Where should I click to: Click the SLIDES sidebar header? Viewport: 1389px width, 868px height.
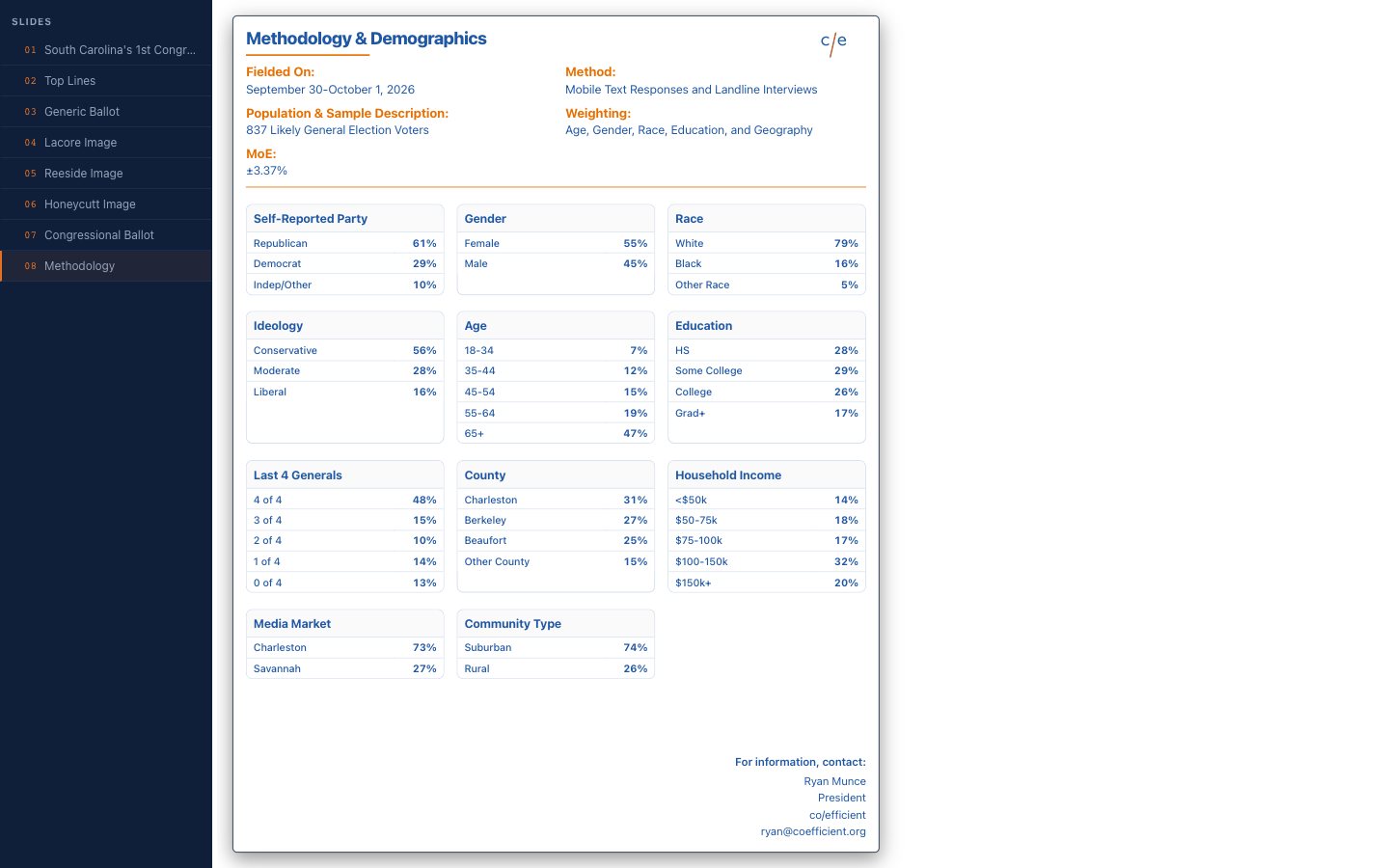click(32, 21)
